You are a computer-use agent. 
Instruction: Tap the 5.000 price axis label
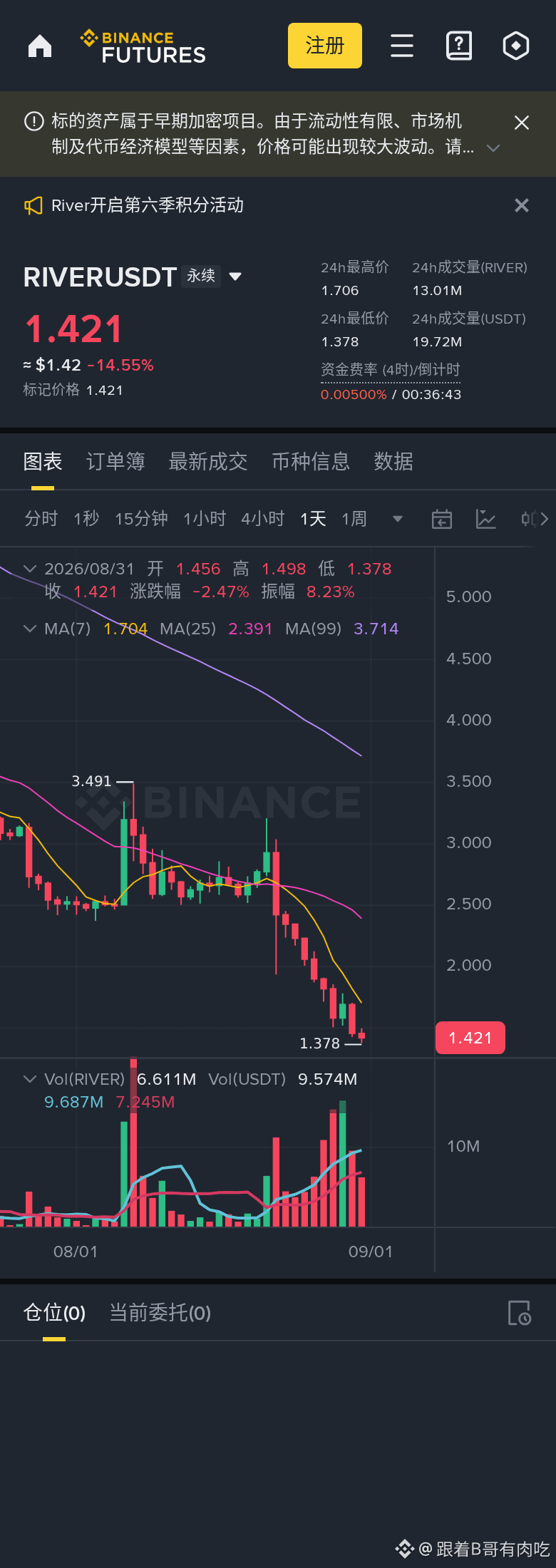point(469,597)
